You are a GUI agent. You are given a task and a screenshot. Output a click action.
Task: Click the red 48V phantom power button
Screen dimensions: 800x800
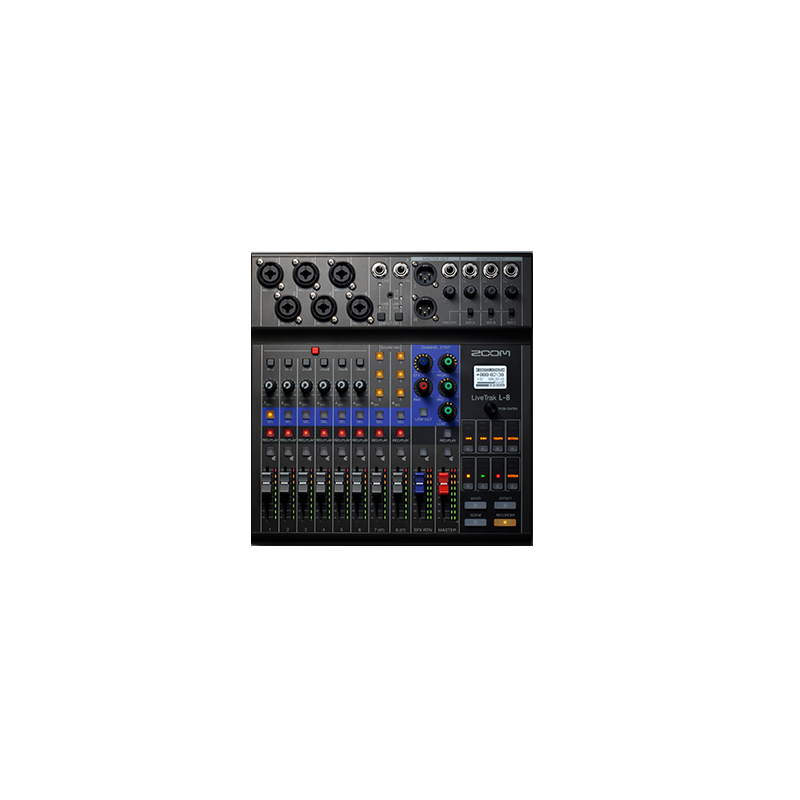315,351
